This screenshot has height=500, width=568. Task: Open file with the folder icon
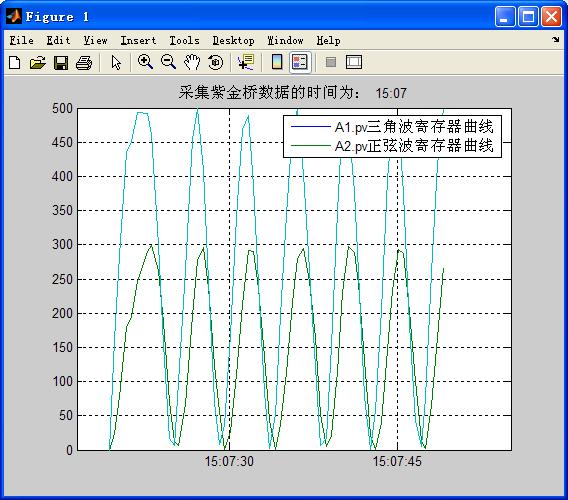pos(38,62)
